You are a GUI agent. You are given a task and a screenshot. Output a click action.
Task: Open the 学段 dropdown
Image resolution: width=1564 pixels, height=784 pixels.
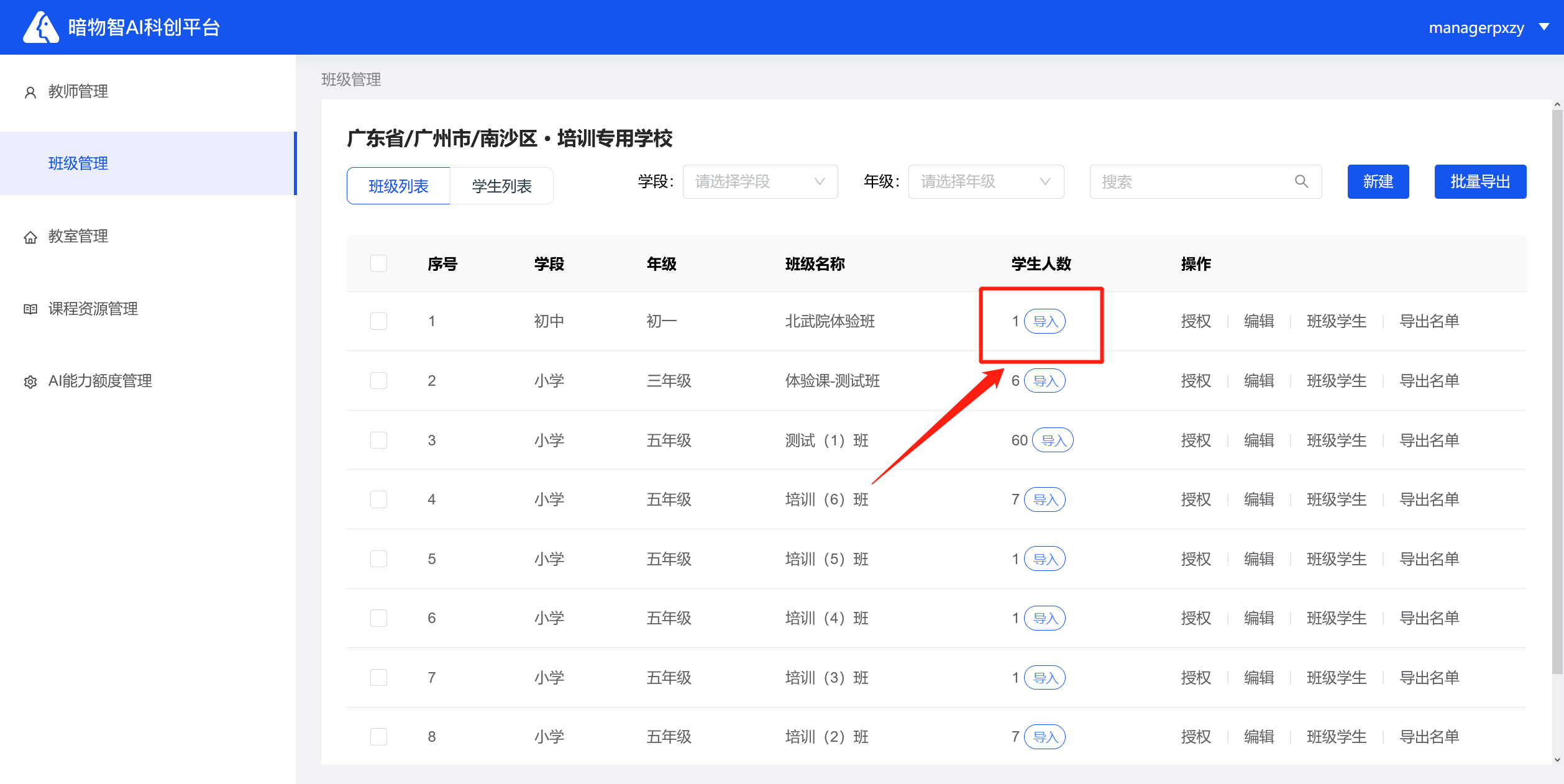pos(759,181)
